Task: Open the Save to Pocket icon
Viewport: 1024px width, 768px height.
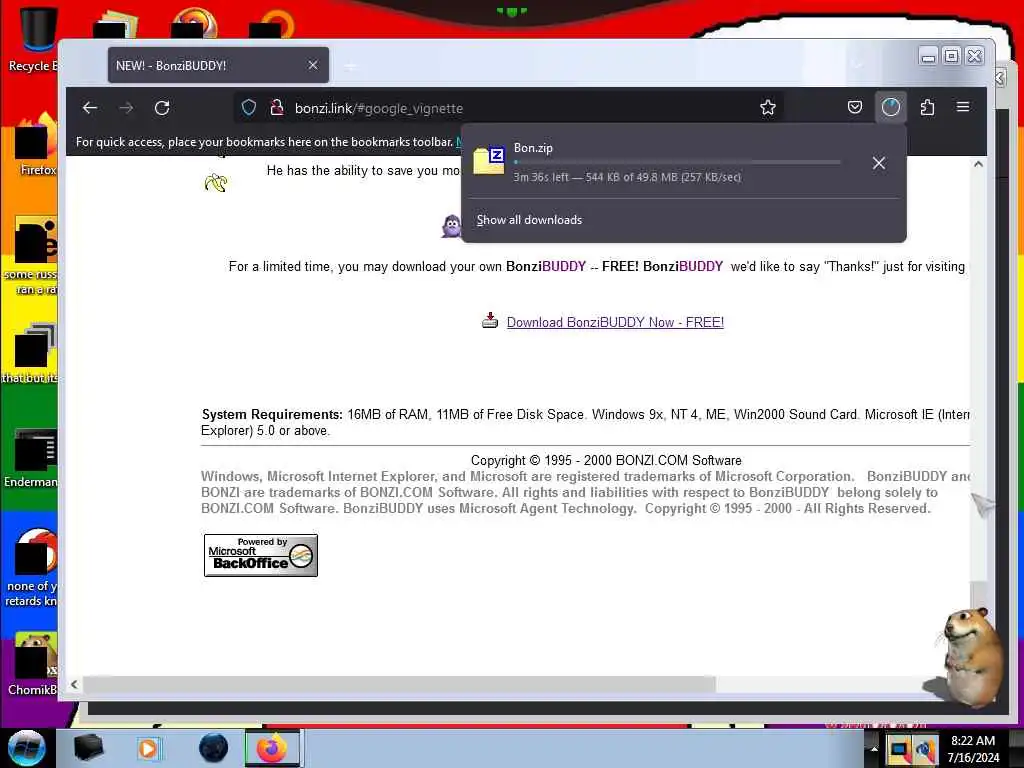Action: point(854,107)
